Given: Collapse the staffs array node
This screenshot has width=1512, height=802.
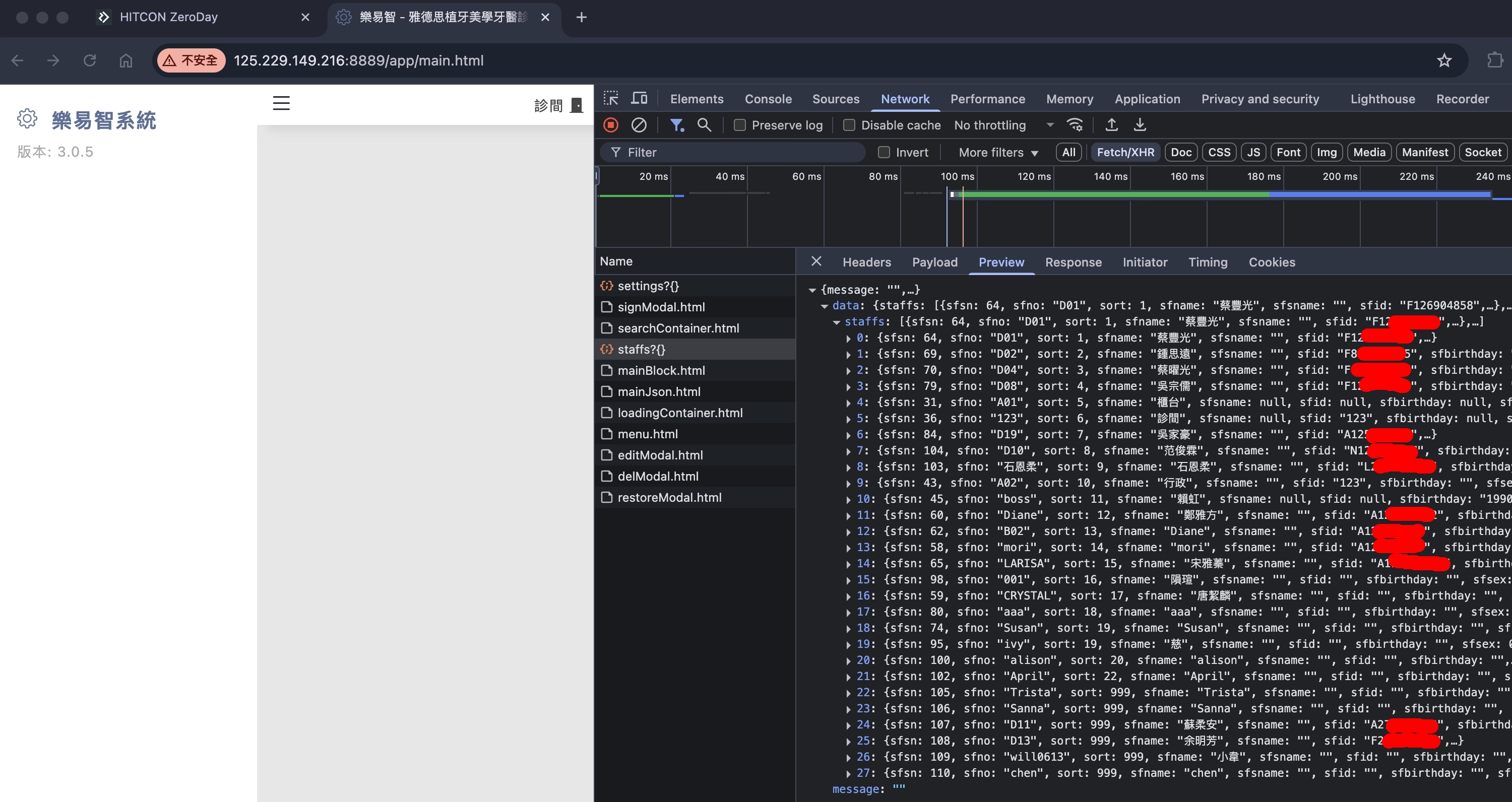Looking at the screenshot, I should (x=837, y=322).
